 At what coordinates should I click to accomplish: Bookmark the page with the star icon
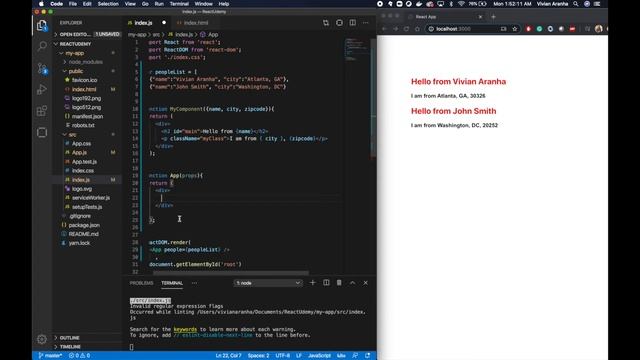point(515,29)
